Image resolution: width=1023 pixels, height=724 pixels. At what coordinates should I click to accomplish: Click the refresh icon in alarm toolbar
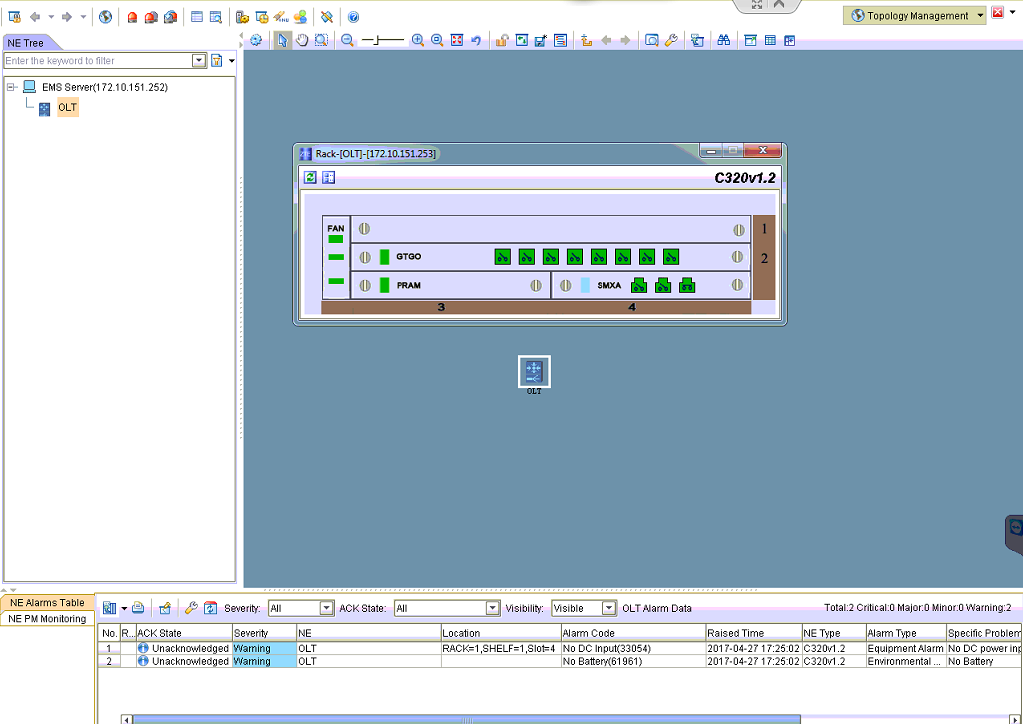(x=210, y=608)
